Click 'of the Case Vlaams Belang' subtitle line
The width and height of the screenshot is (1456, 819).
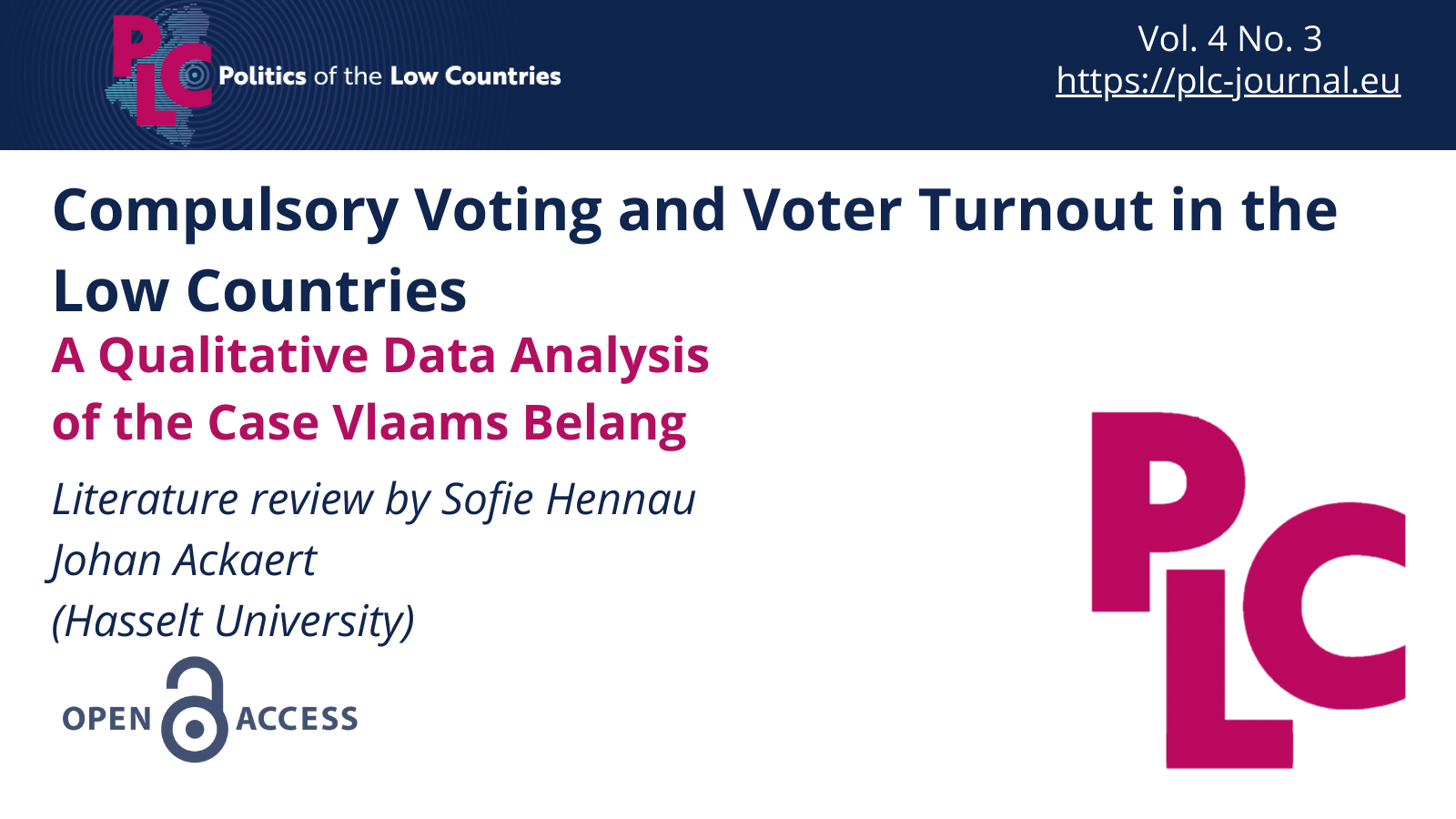click(369, 423)
